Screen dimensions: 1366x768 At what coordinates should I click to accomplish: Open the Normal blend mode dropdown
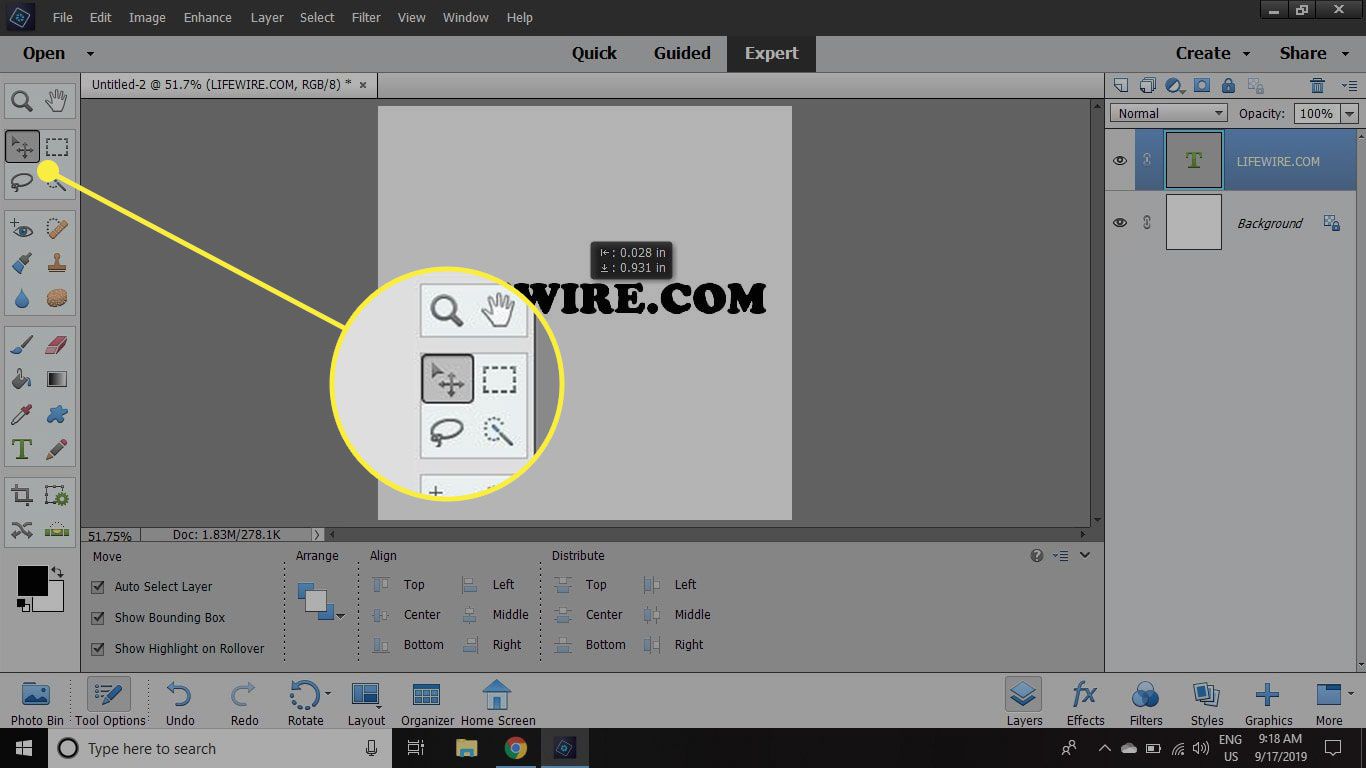1168,114
